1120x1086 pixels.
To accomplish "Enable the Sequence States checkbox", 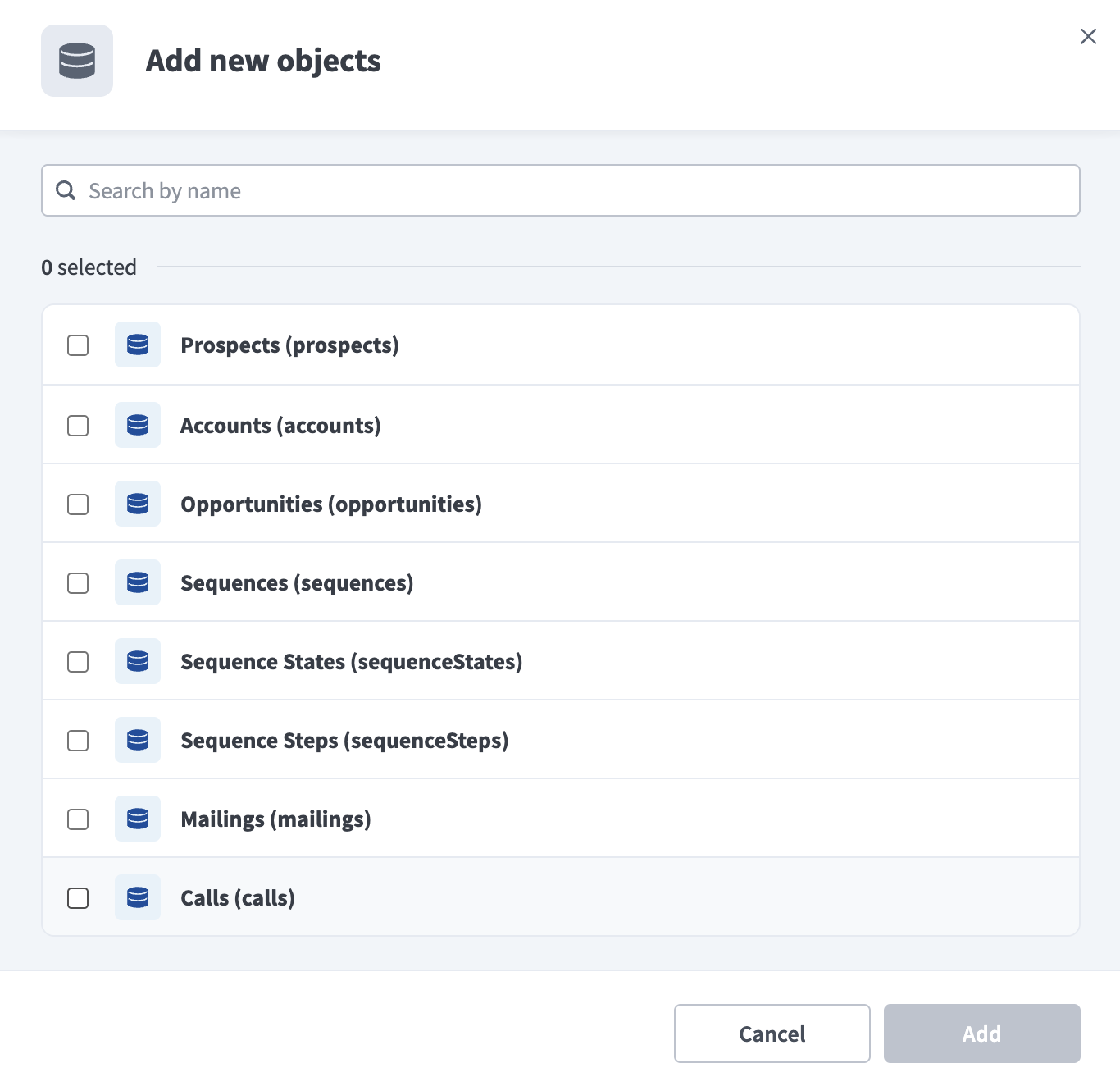I will (x=78, y=662).
